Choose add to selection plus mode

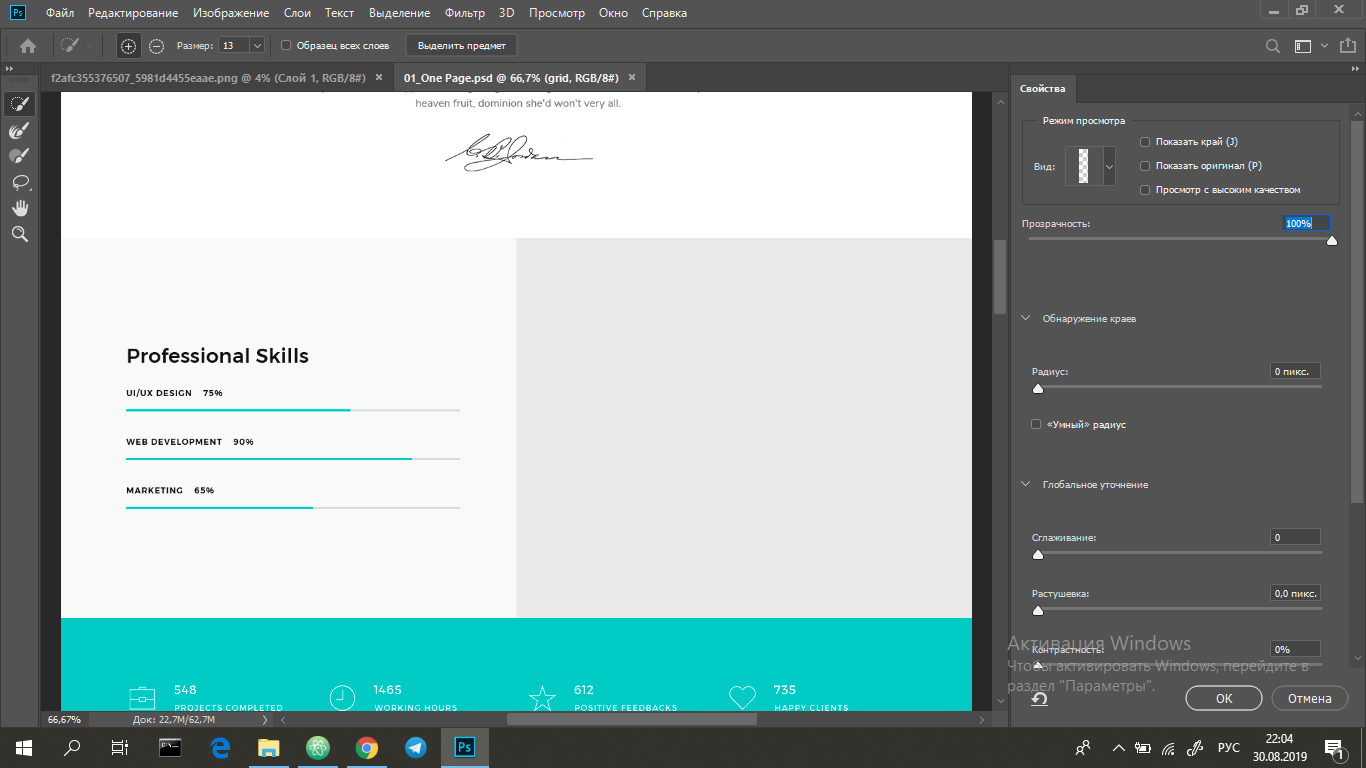point(128,45)
